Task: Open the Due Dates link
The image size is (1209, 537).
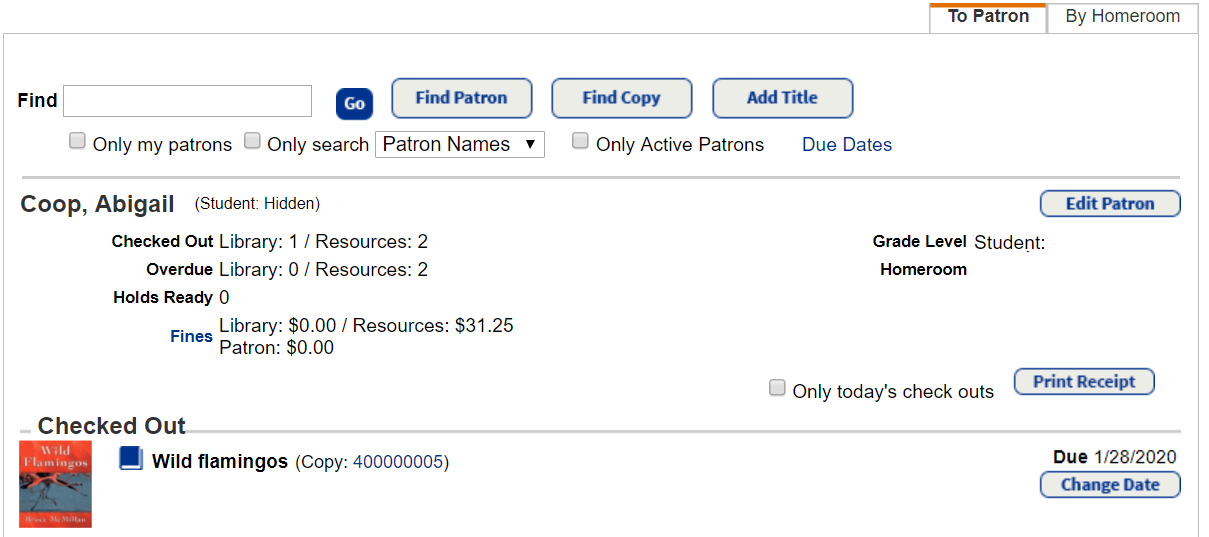Action: (x=846, y=145)
